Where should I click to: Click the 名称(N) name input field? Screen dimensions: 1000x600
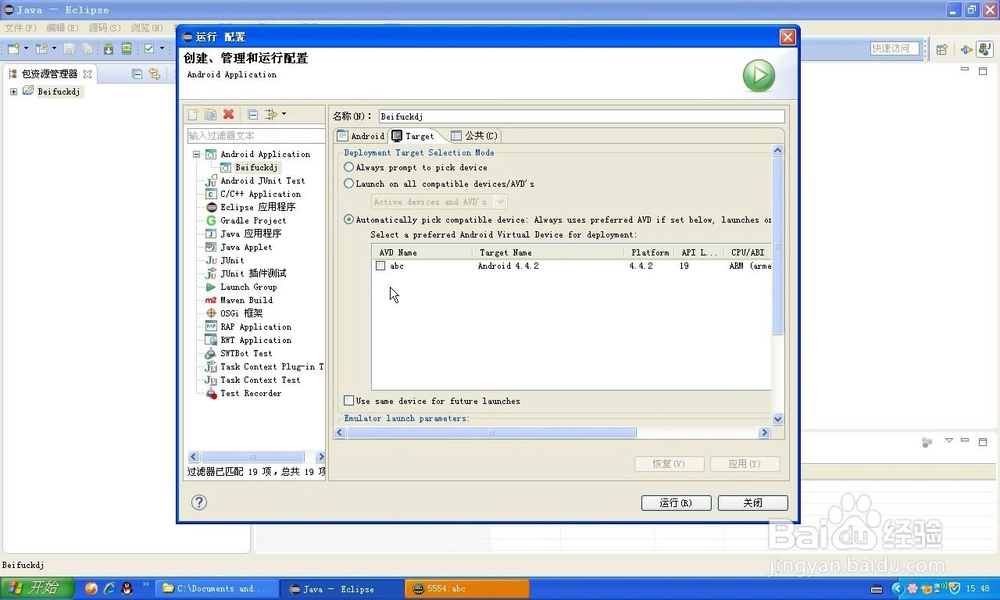point(582,116)
